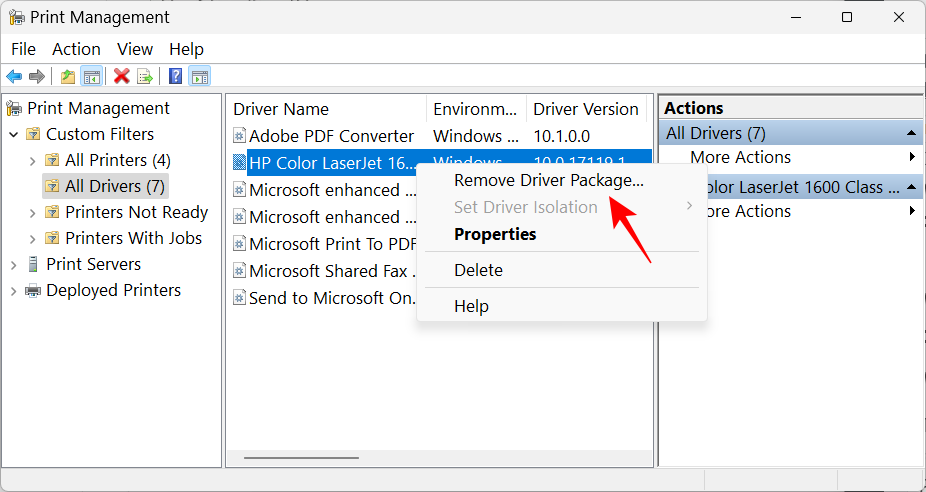Screen dimensions: 926x492
Task: Select Properties in the context menu
Action: 495,234
